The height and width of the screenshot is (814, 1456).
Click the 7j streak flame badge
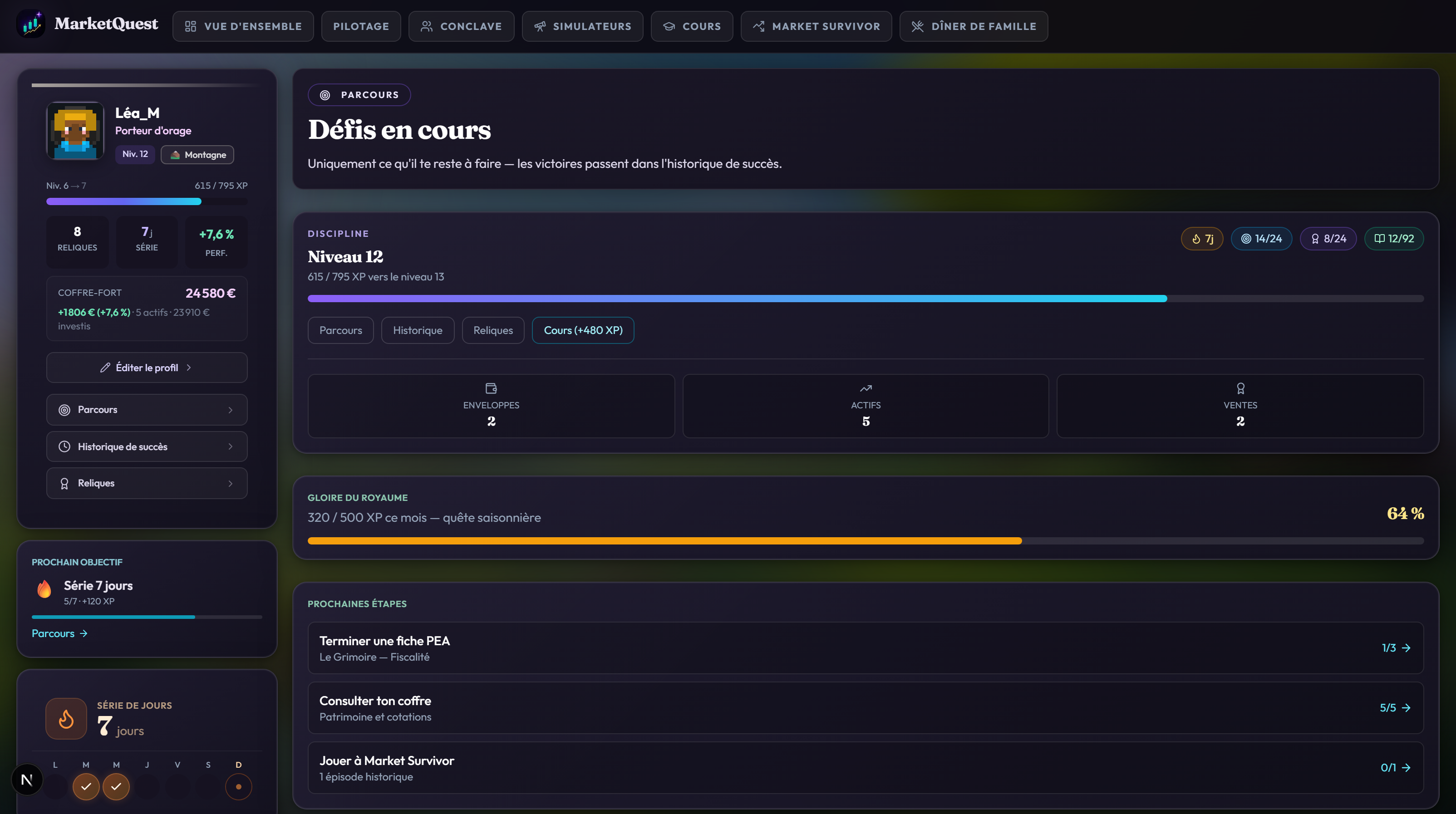point(1202,239)
